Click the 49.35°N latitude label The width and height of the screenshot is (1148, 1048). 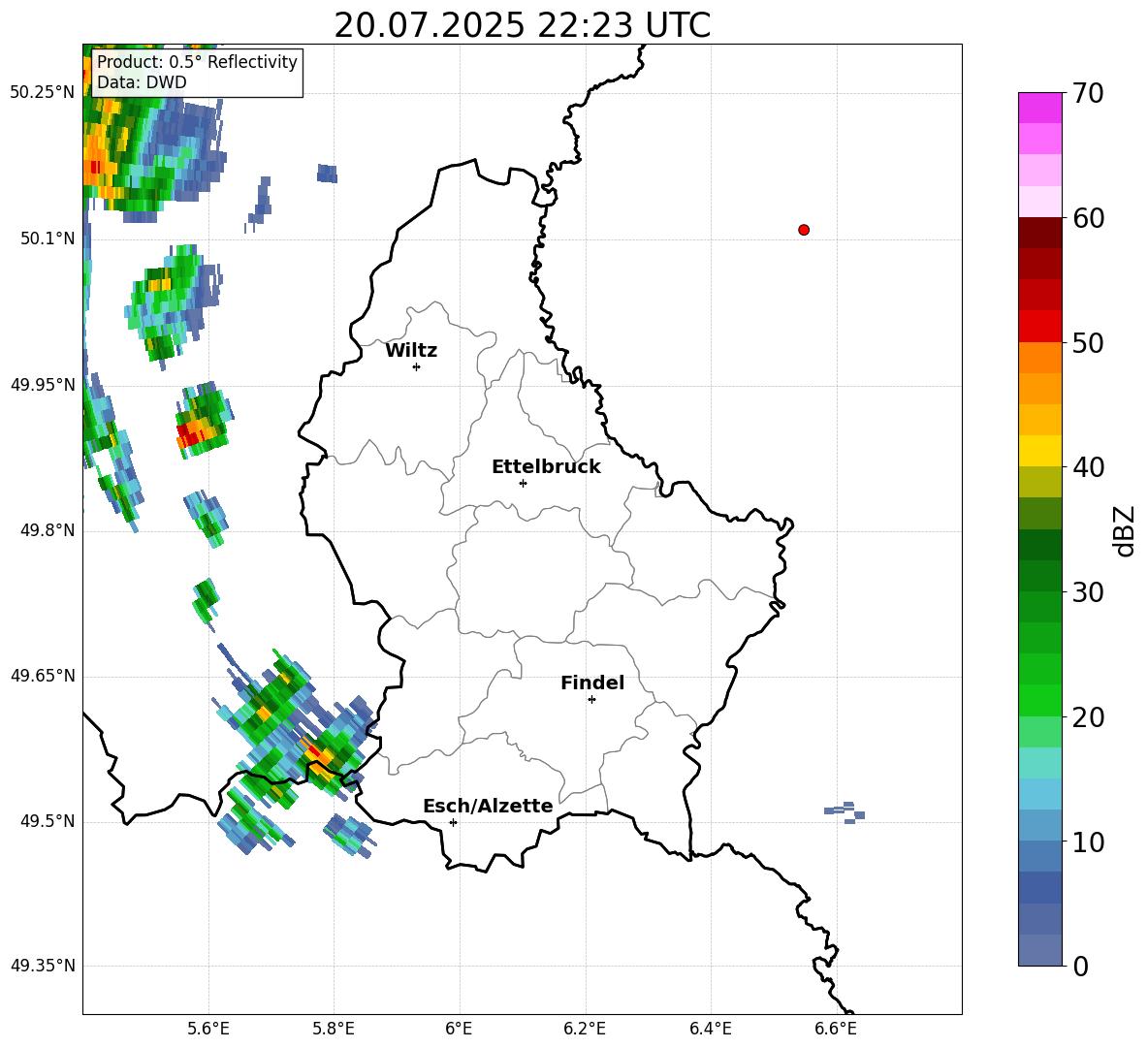(x=43, y=966)
